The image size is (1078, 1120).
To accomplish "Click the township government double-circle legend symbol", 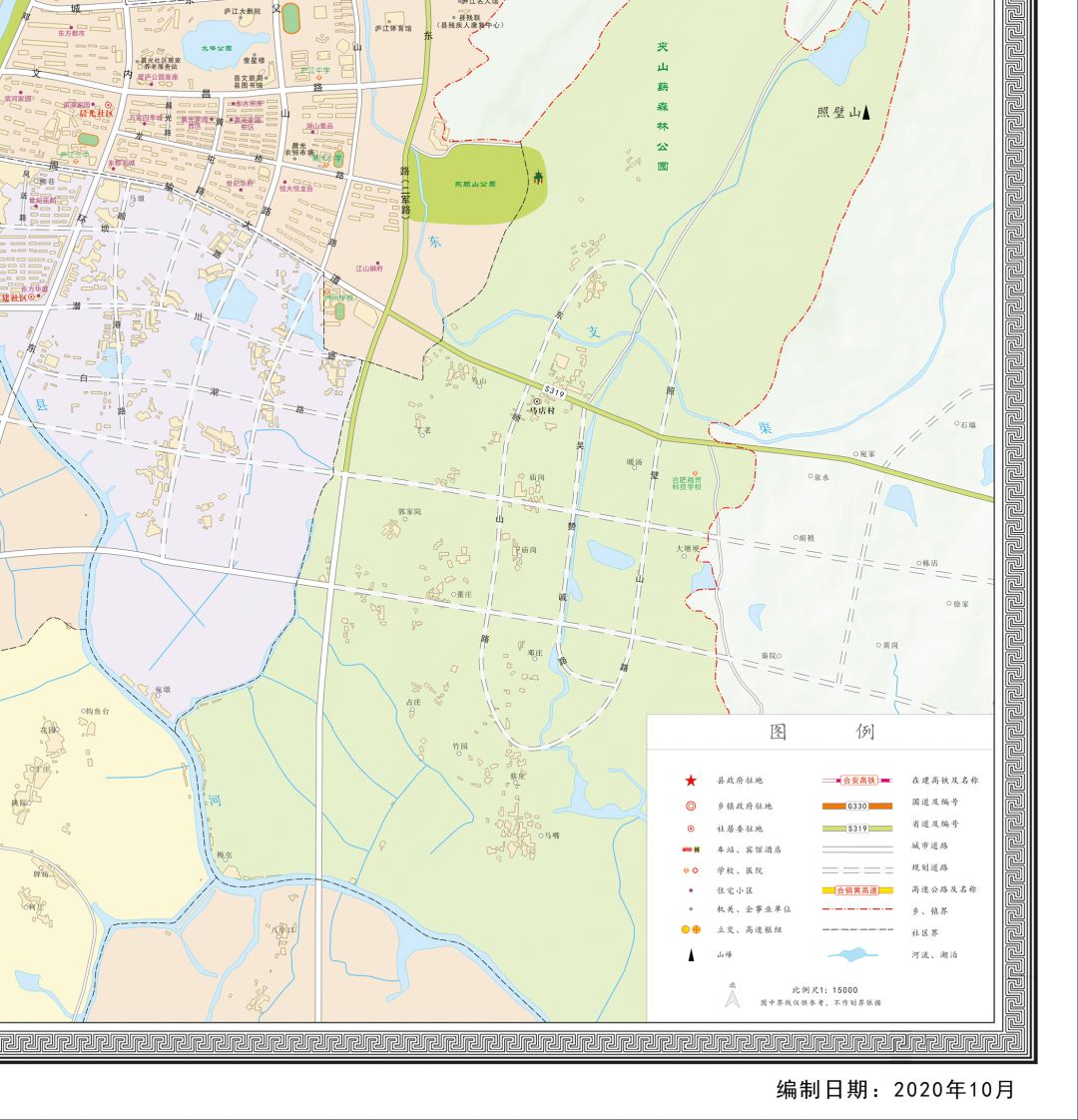I will click(691, 806).
